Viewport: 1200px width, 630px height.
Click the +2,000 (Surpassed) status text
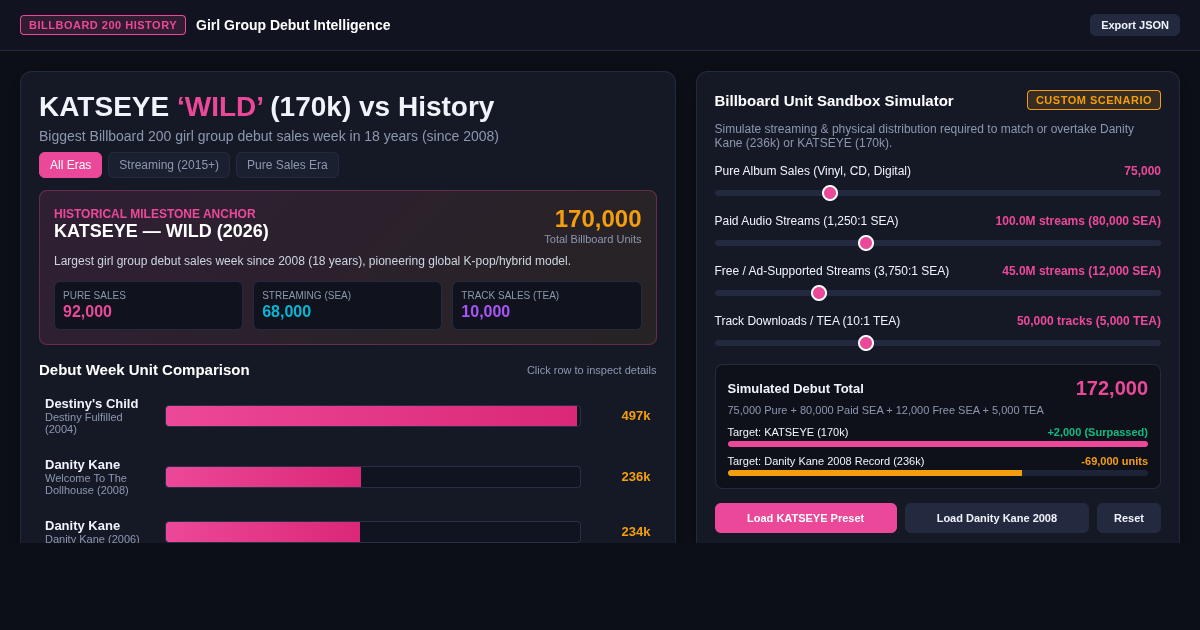[x=1097, y=432]
